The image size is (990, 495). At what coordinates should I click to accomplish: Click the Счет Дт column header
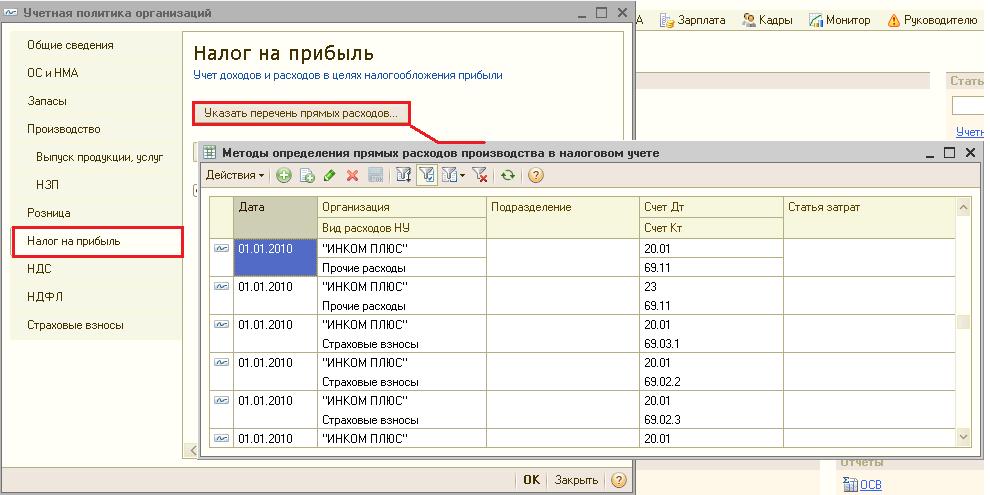tap(711, 207)
